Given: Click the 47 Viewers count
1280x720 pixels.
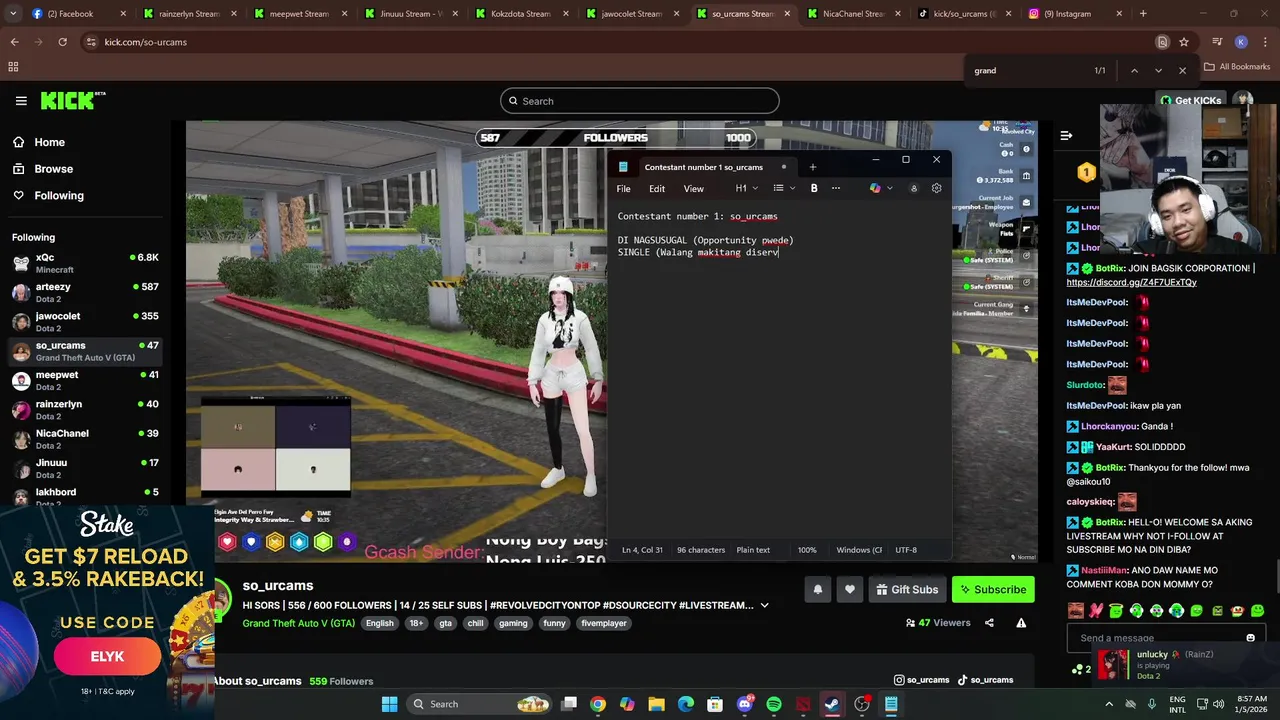Looking at the screenshot, I should point(938,623).
